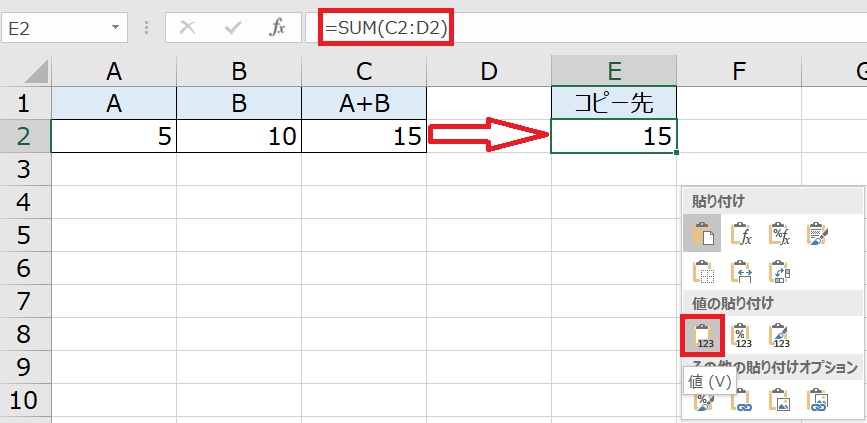Choose the Formatting-only paste icon
The height and width of the screenshot is (423, 867).
704,400
